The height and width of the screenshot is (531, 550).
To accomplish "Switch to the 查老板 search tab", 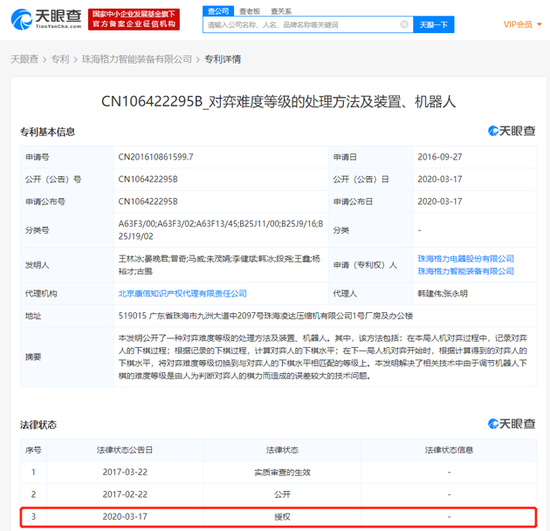I will 249,11.
